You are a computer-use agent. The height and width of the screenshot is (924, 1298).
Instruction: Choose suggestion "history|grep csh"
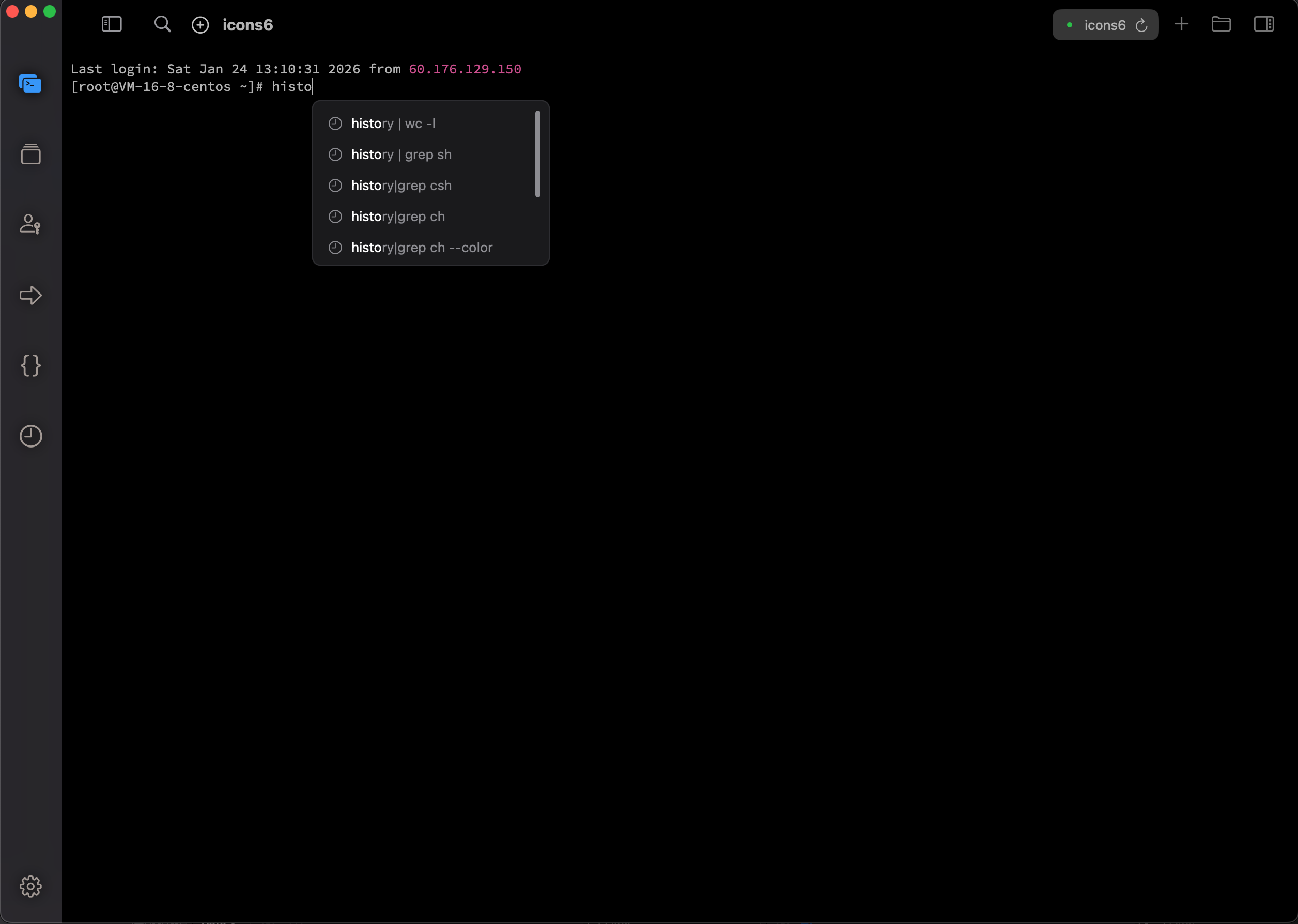[401, 186]
